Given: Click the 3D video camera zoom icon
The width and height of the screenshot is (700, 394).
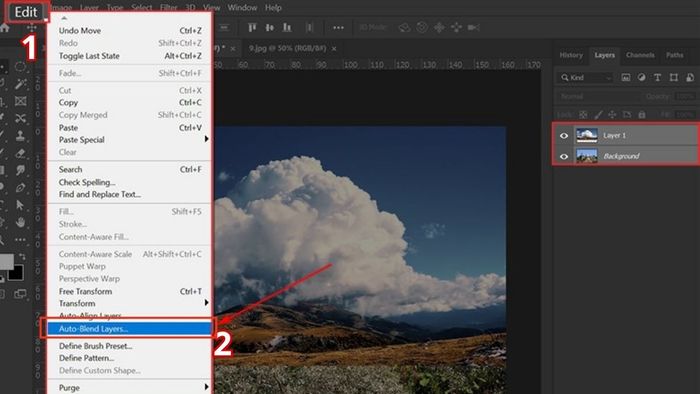Looking at the screenshot, I should [x=473, y=28].
